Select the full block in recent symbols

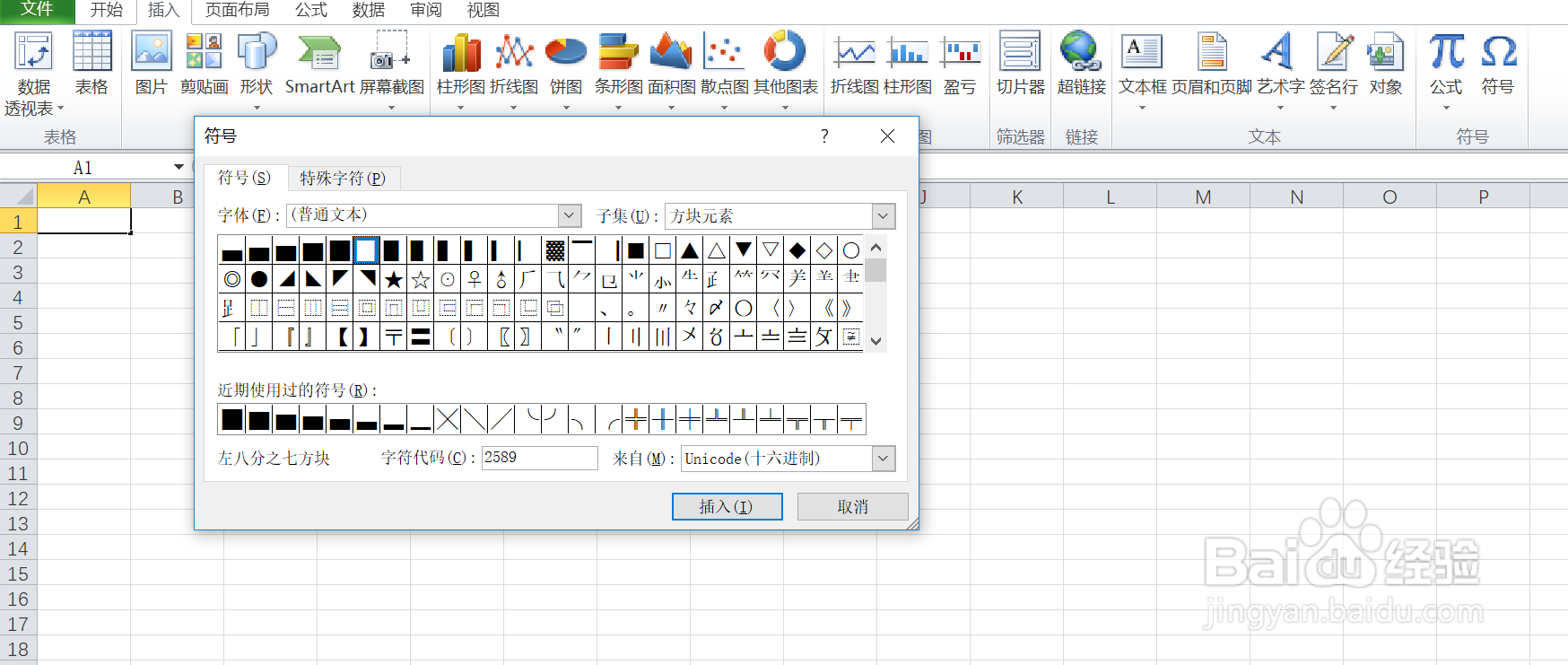point(231,419)
